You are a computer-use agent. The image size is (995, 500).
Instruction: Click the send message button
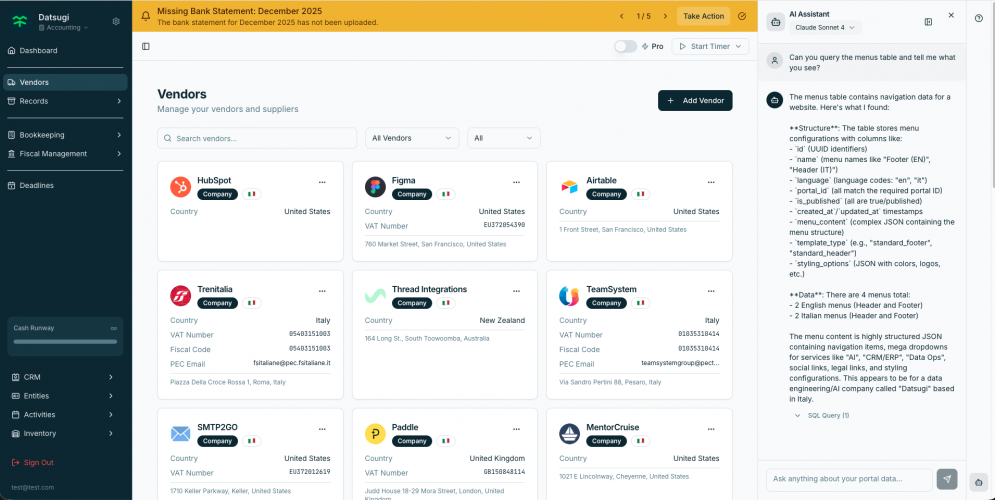947,479
